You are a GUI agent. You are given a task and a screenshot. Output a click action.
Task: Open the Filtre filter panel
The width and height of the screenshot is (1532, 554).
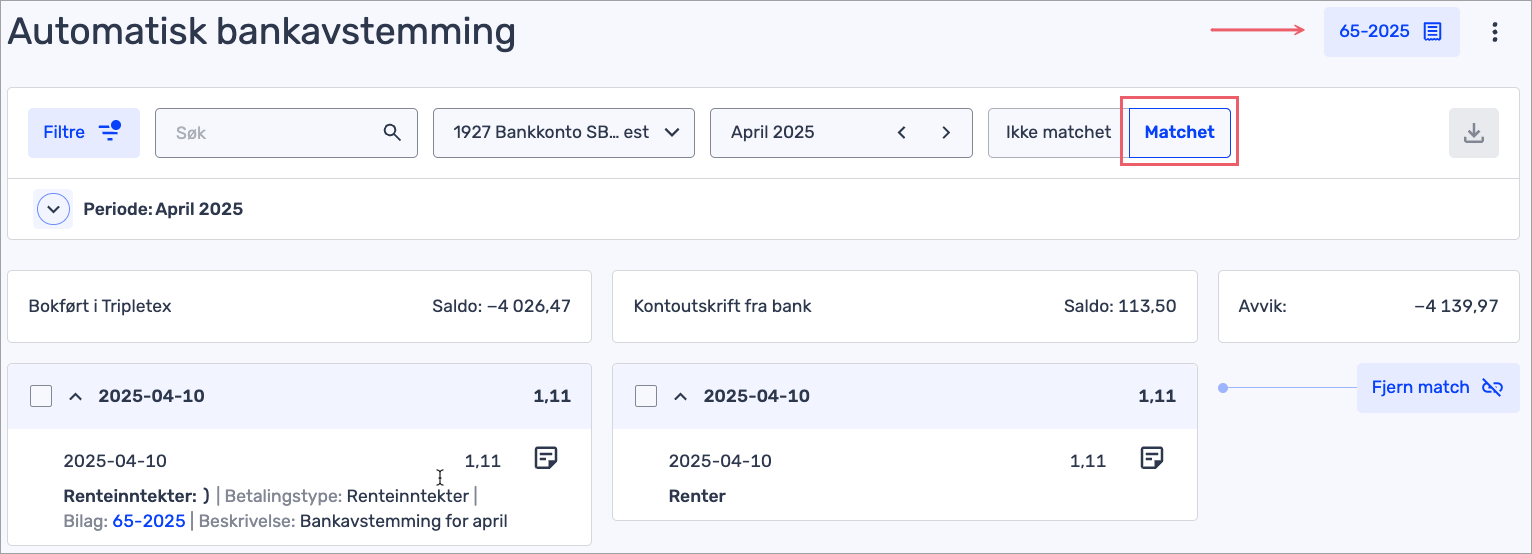tap(83, 132)
